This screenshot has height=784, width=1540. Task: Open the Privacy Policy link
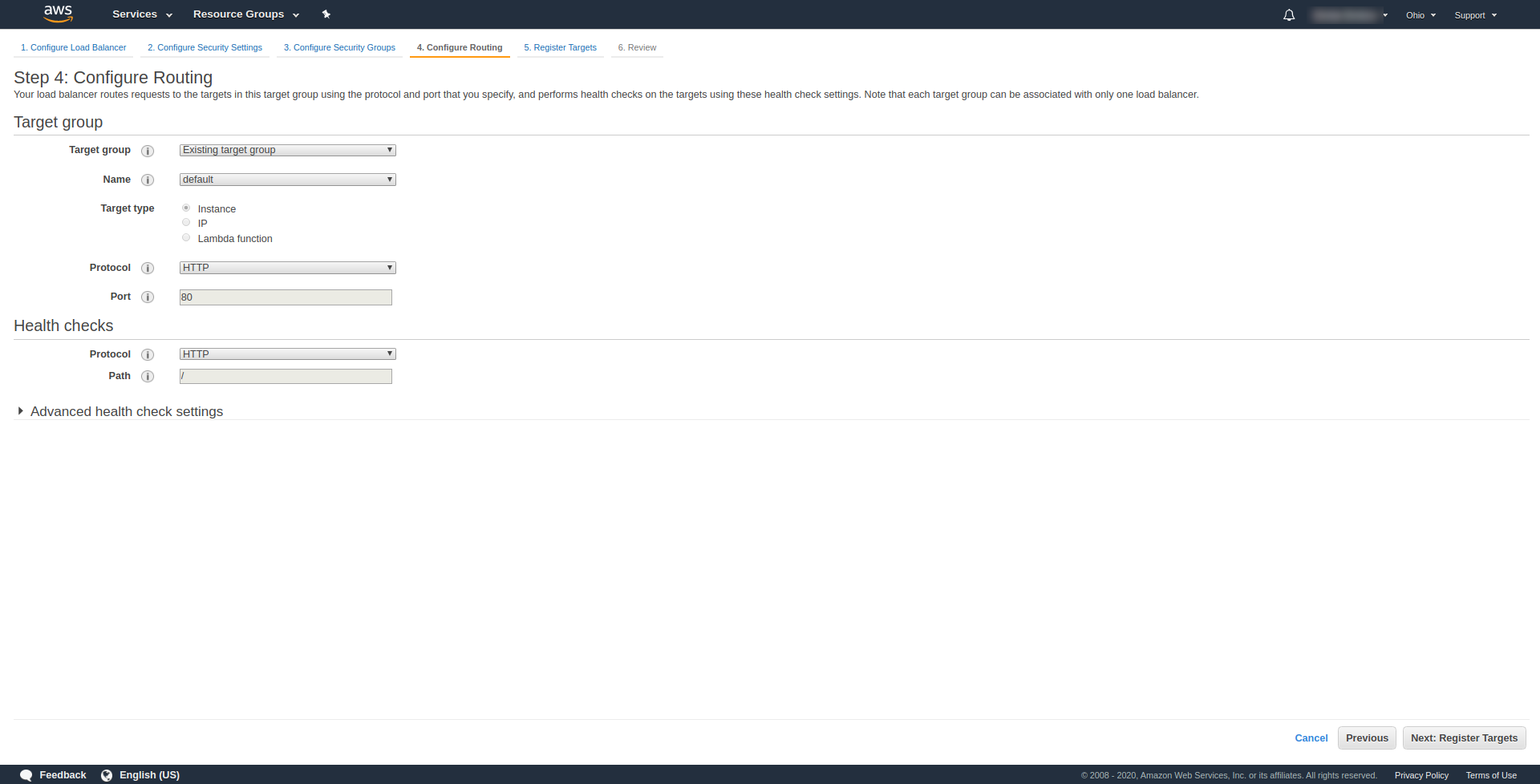click(1421, 775)
